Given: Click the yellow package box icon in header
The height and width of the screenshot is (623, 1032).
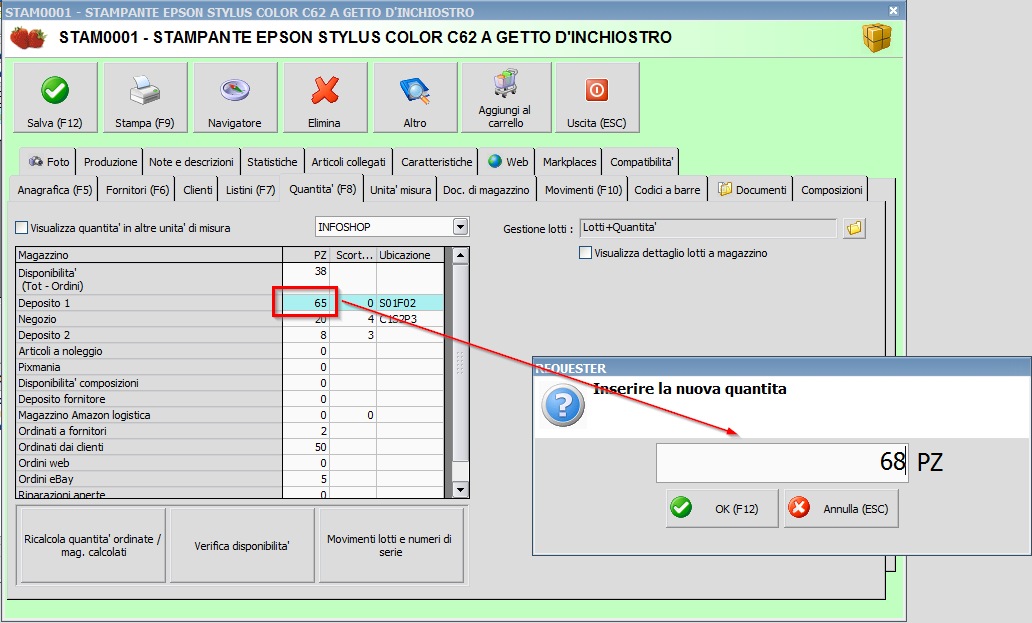Looking at the screenshot, I should 877,37.
